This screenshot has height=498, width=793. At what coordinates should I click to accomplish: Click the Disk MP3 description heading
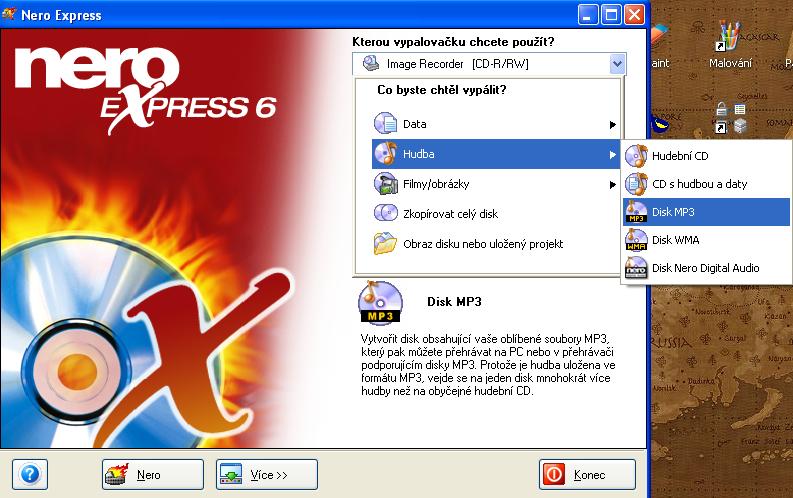454,302
